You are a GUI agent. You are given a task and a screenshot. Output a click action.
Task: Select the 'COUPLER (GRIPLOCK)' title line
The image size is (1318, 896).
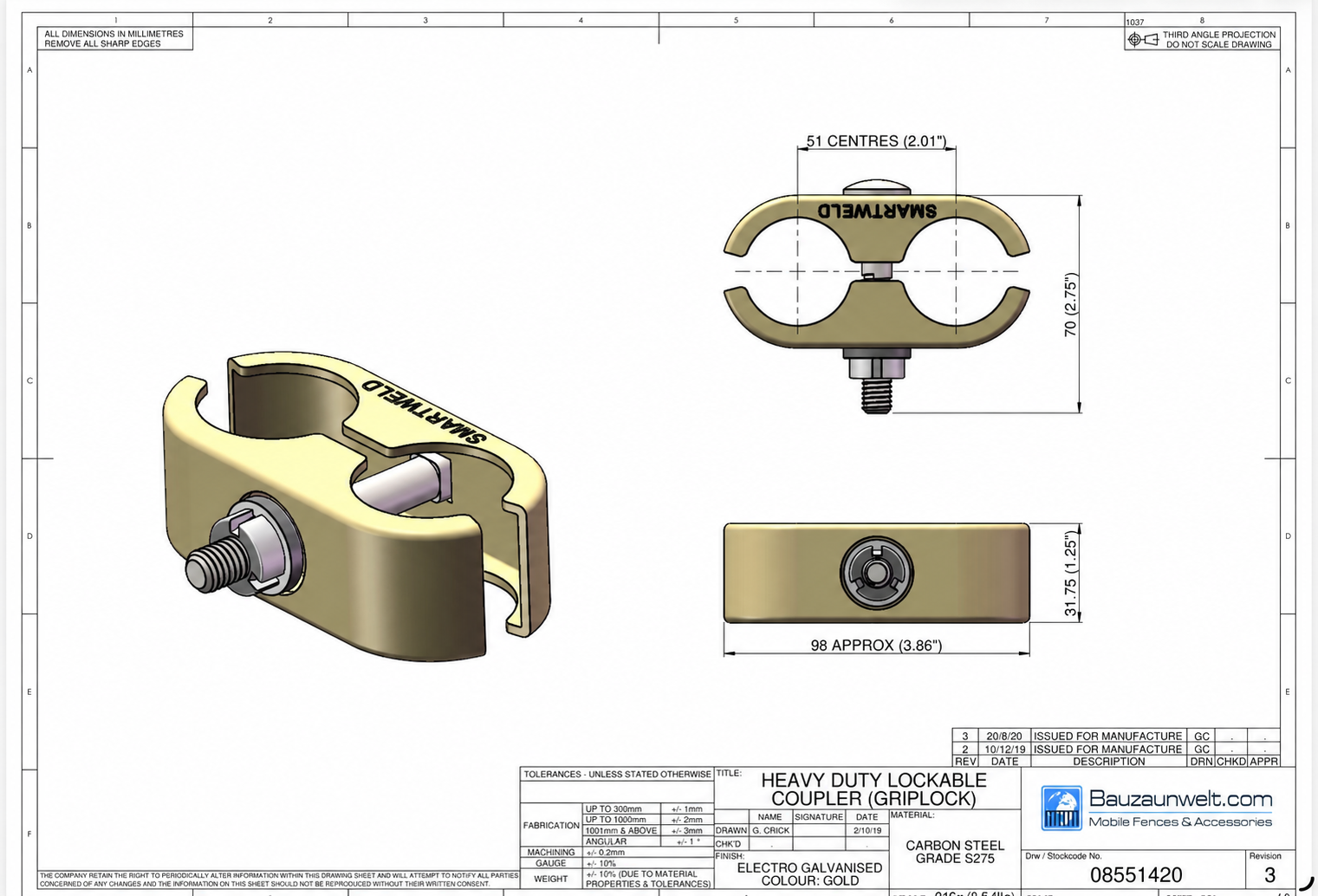873,798
